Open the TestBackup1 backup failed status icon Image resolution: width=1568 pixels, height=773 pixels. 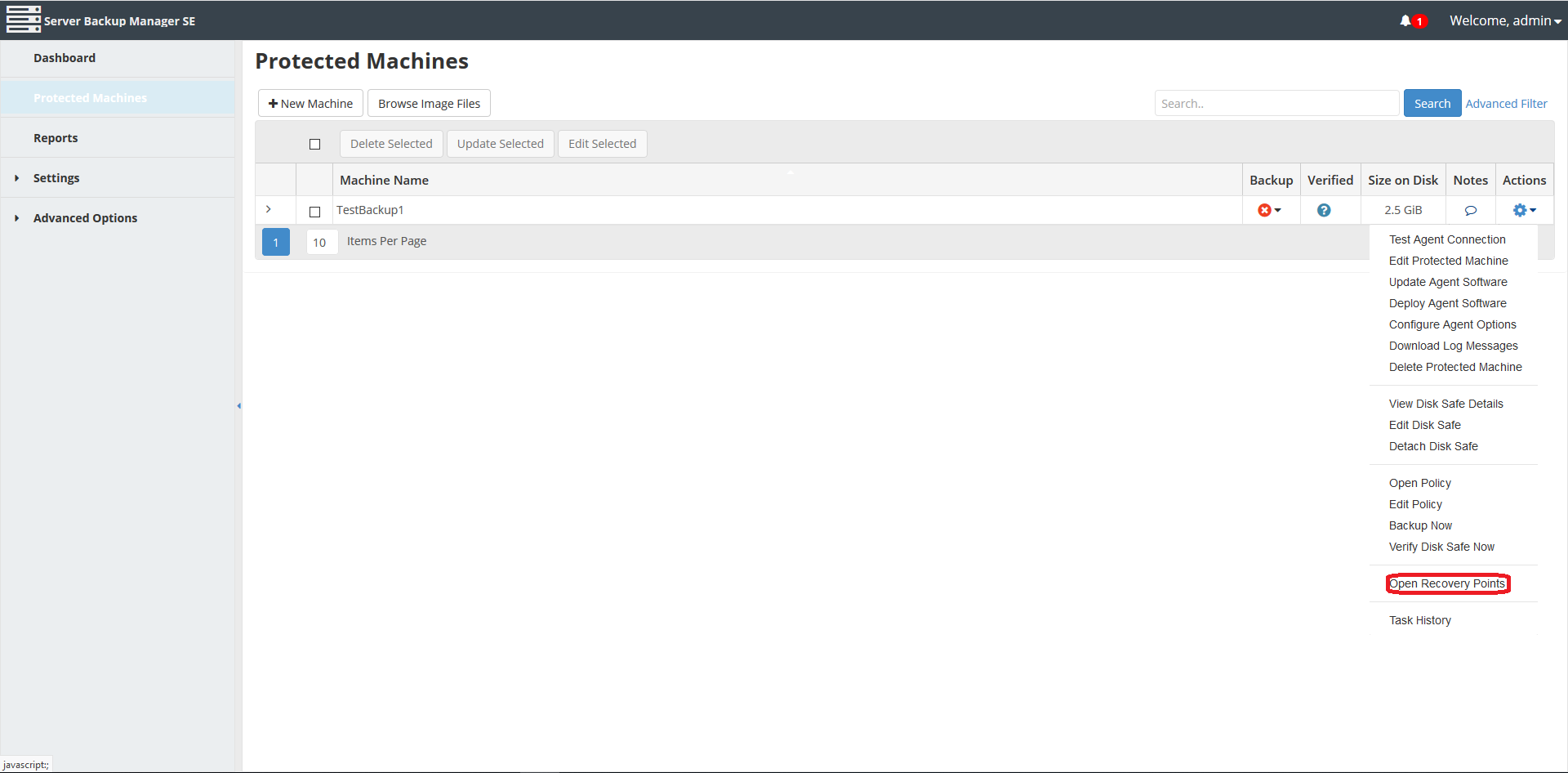click(x=1264, y=210)
